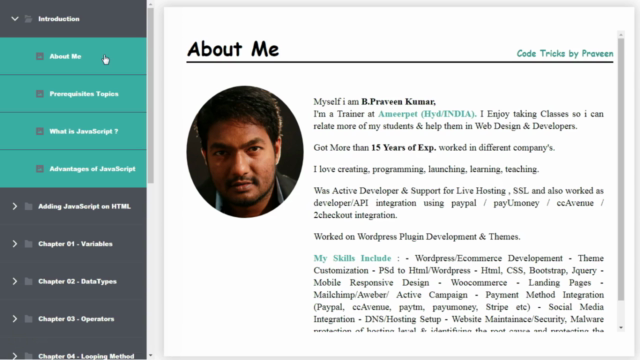The height and width of the screenshot is (360, 640).
Task: Click the My Skills Include heading text
Action: click(x=352, y=258)
